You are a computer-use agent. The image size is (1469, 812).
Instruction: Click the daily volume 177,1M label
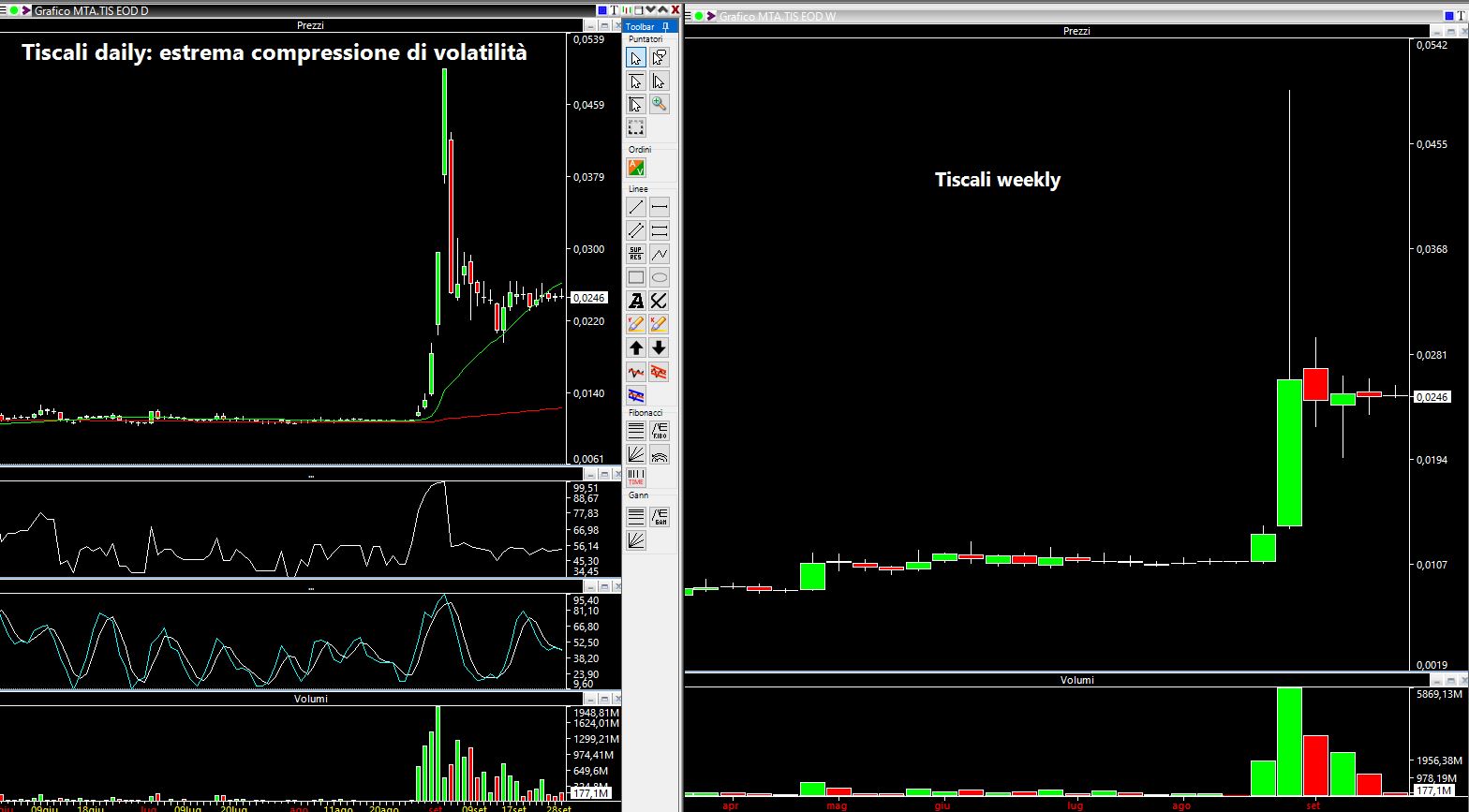(590, 793)
